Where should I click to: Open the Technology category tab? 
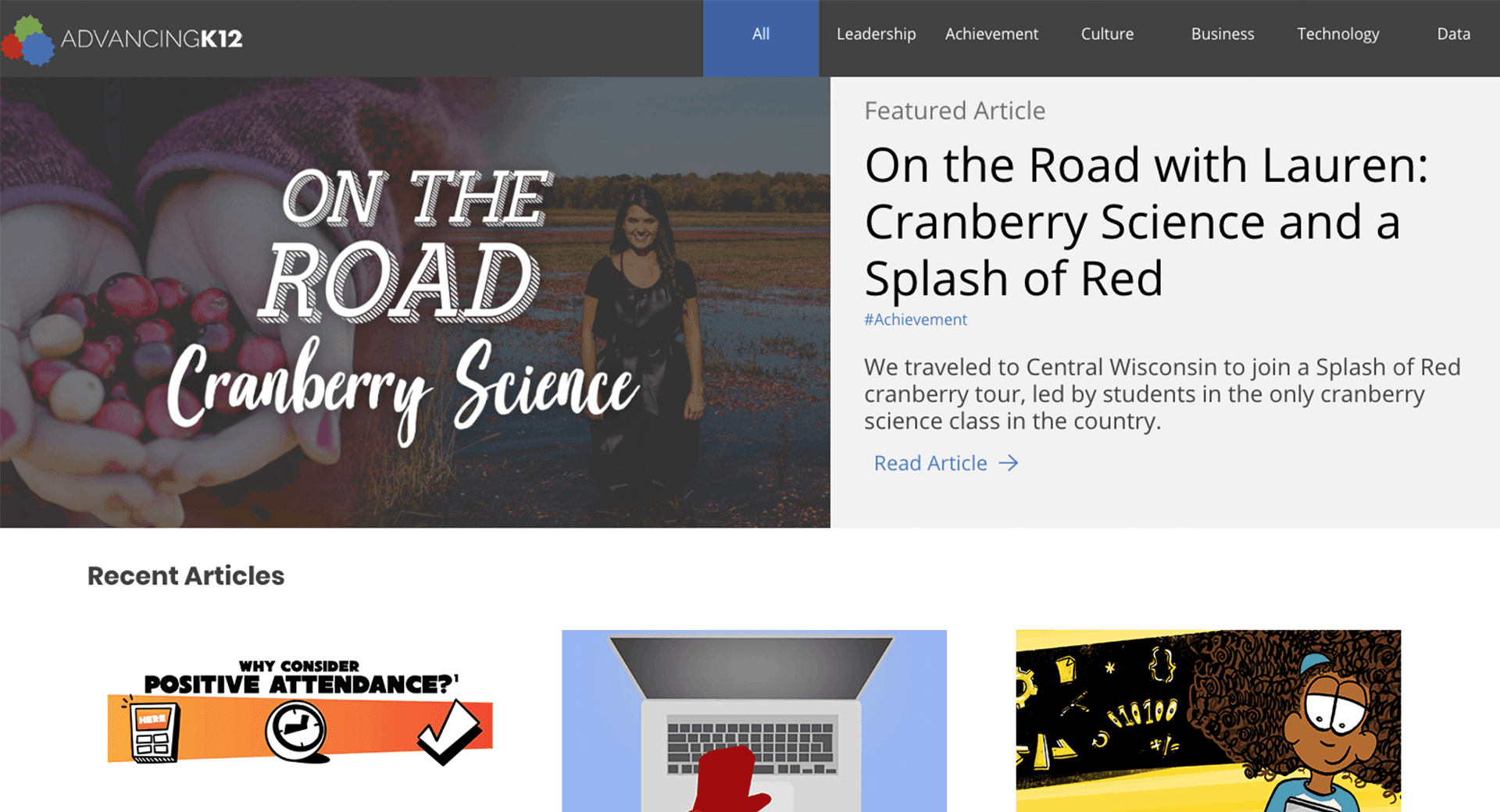pos(1338,34)
